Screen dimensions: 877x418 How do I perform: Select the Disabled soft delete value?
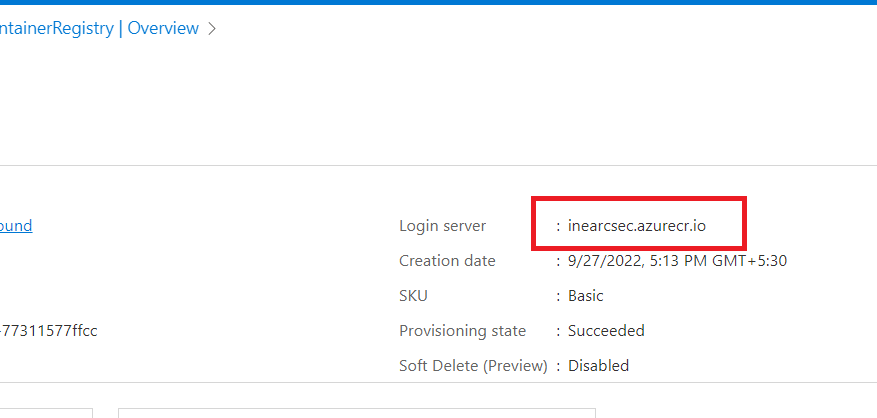(598, 366)
